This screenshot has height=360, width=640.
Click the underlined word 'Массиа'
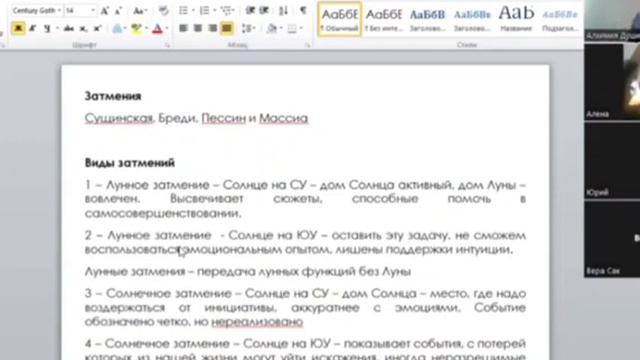coord(283,118)
